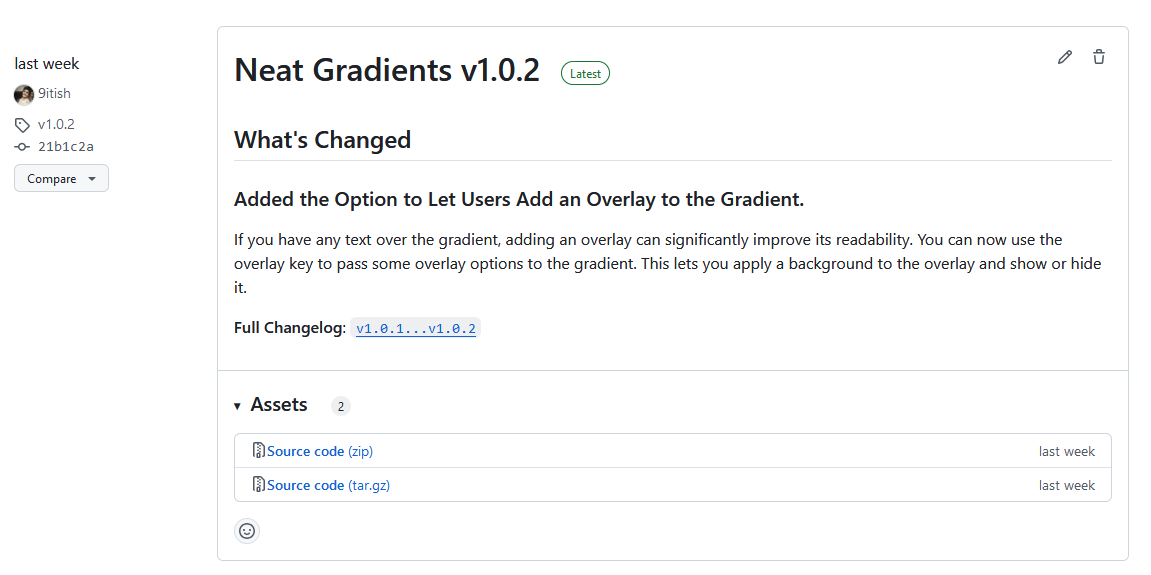Click the Assets count badge
This screenshot has height=575, width=1151.
click(341, 406)
